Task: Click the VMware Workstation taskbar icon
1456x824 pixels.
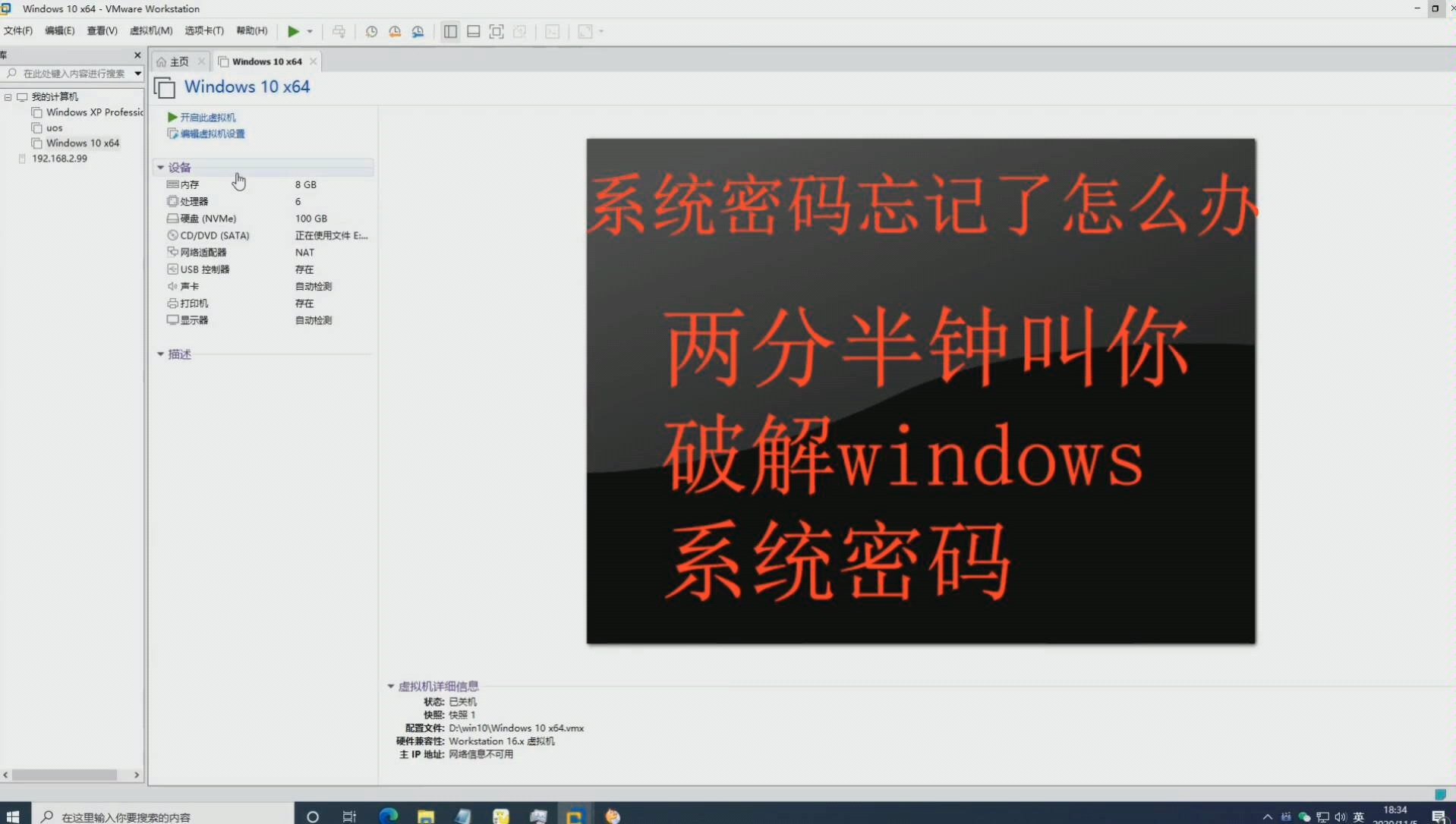Action: pos(574,816)
